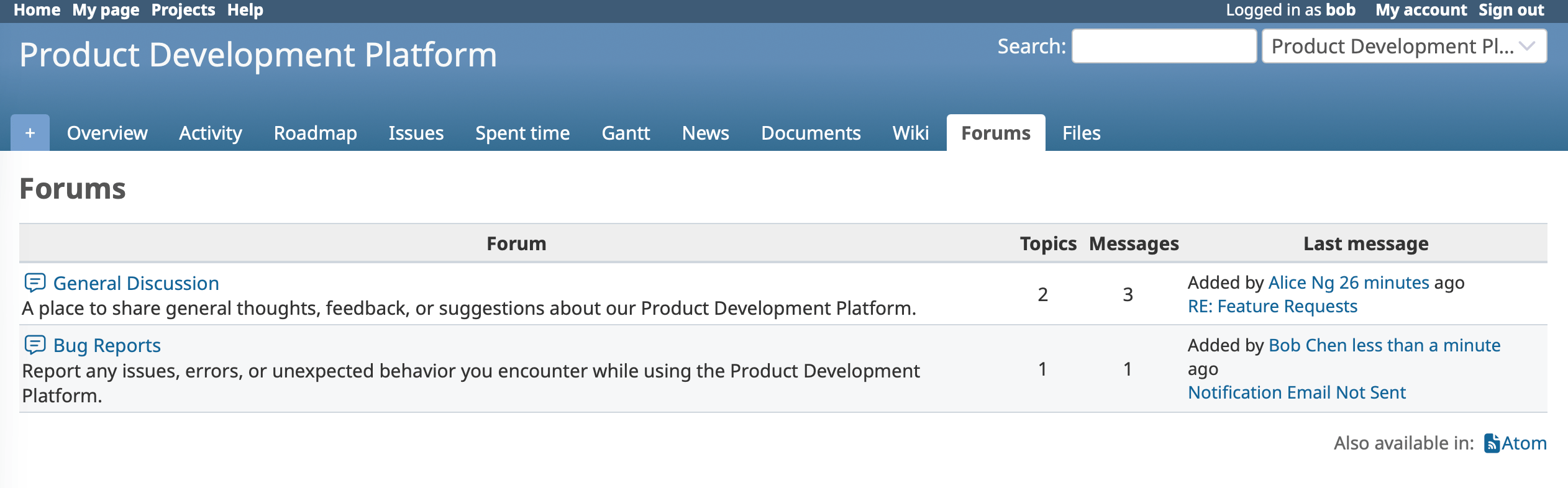Open Projects in the top menu
The height and width of the screenshot is (488, 1568).
pyautogui.click(x=183, y=10)
